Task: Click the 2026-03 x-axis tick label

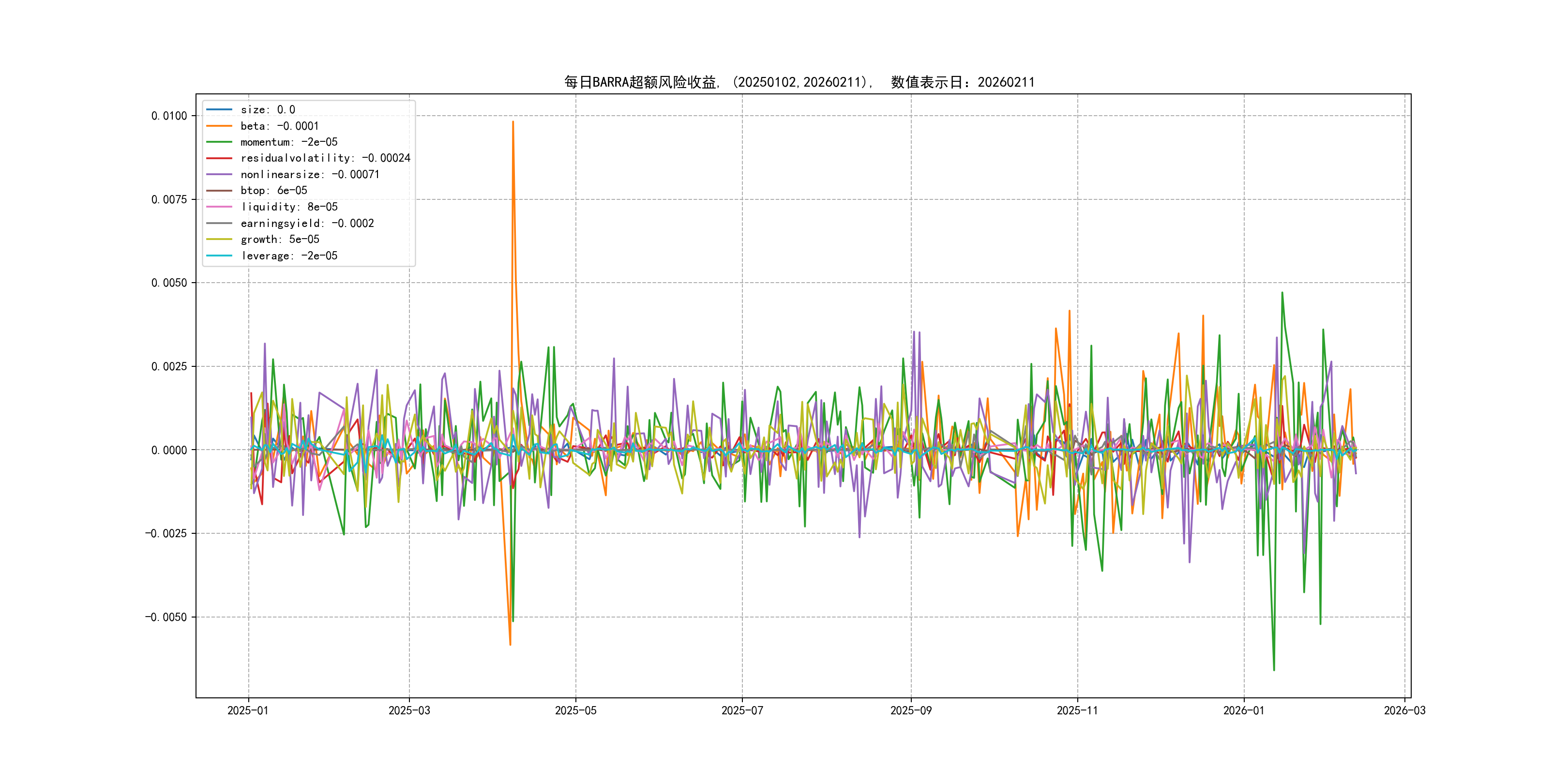Action: 1404,710
